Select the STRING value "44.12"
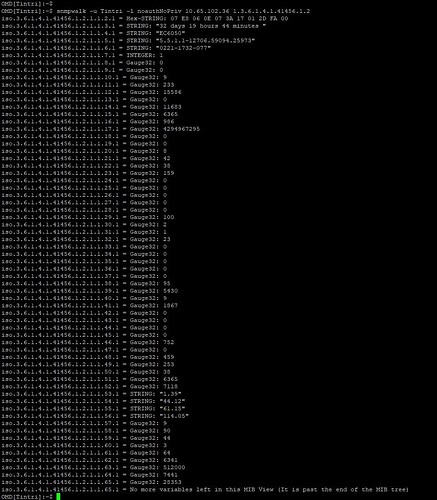Image resolution: width=437 pixels, height=500 pixels. [172, 401]
